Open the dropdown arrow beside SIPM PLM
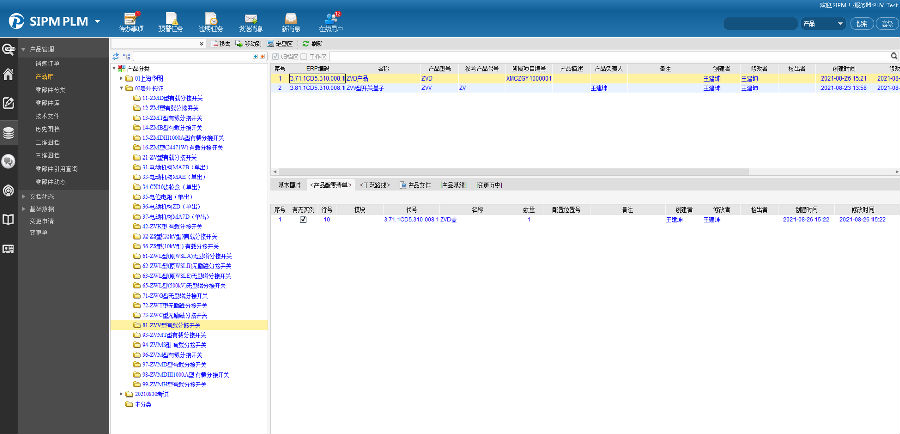The height and width of the screenshot is (434, 900). tap(98, 21)
